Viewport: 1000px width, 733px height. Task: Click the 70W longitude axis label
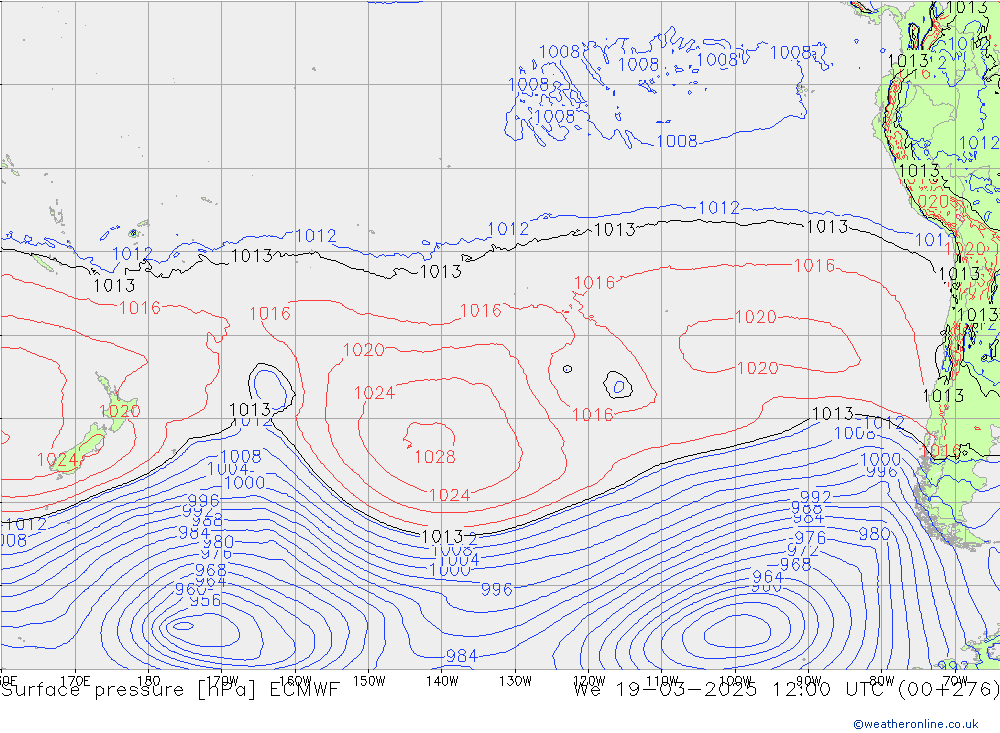[955, 681]
